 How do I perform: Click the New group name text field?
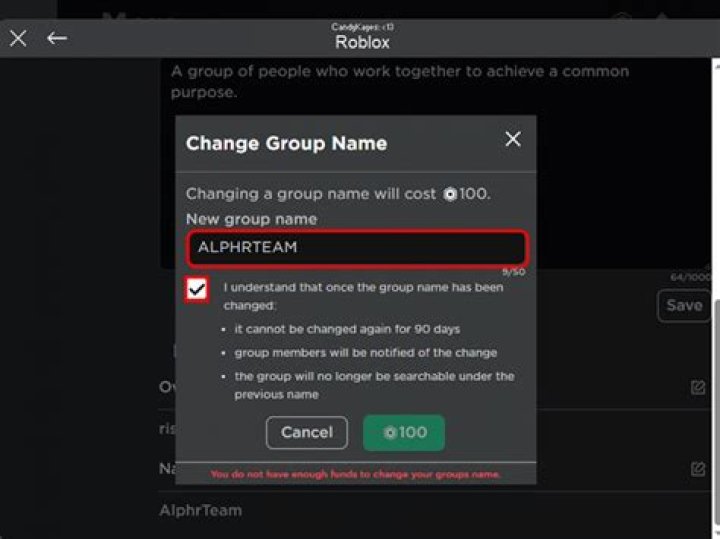pos(356,247)
